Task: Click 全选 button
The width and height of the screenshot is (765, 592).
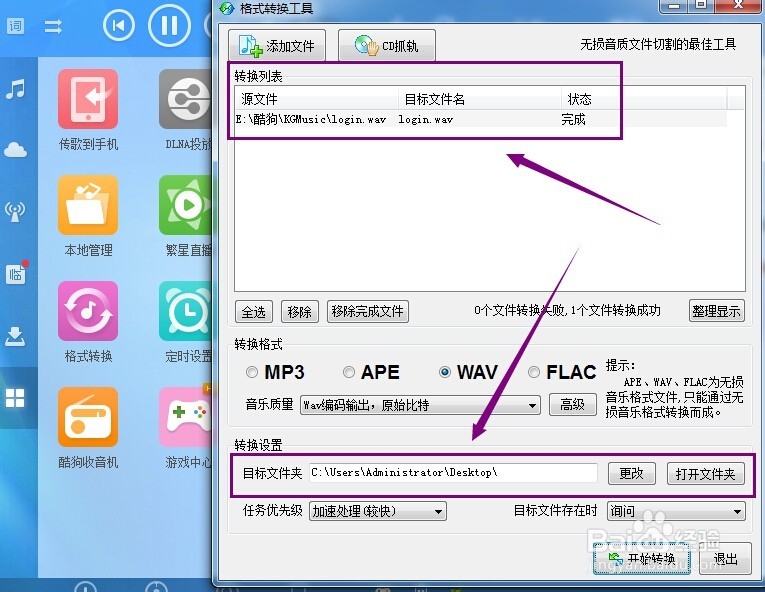Action: (254, 311)
